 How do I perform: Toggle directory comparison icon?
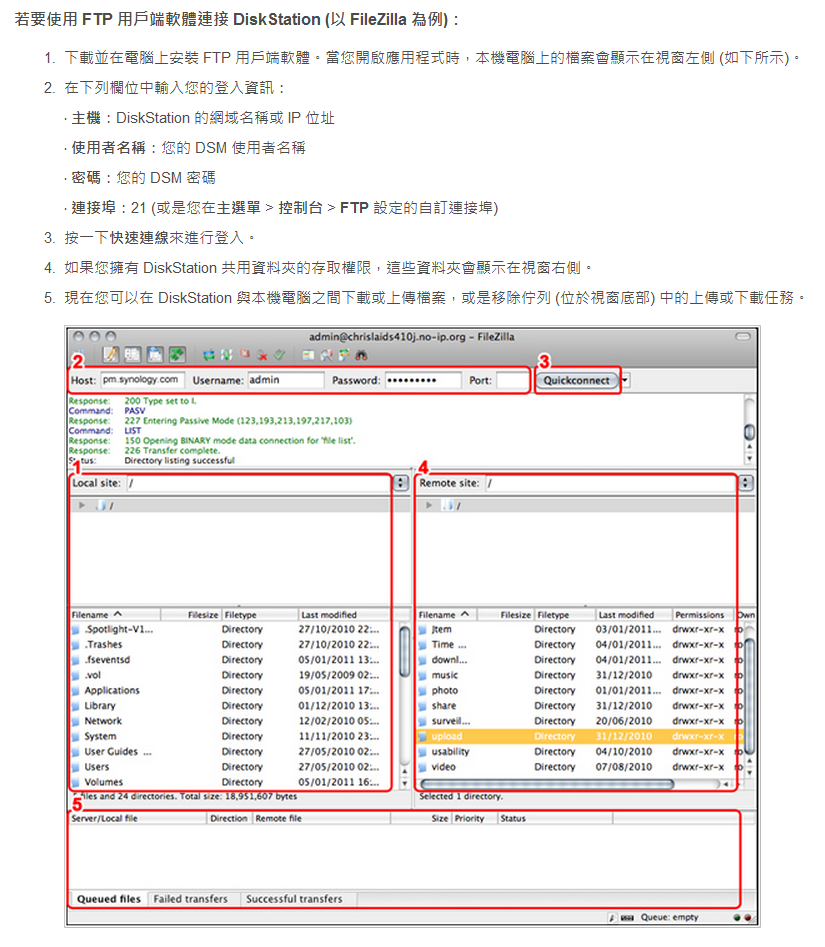click(327, 355)
